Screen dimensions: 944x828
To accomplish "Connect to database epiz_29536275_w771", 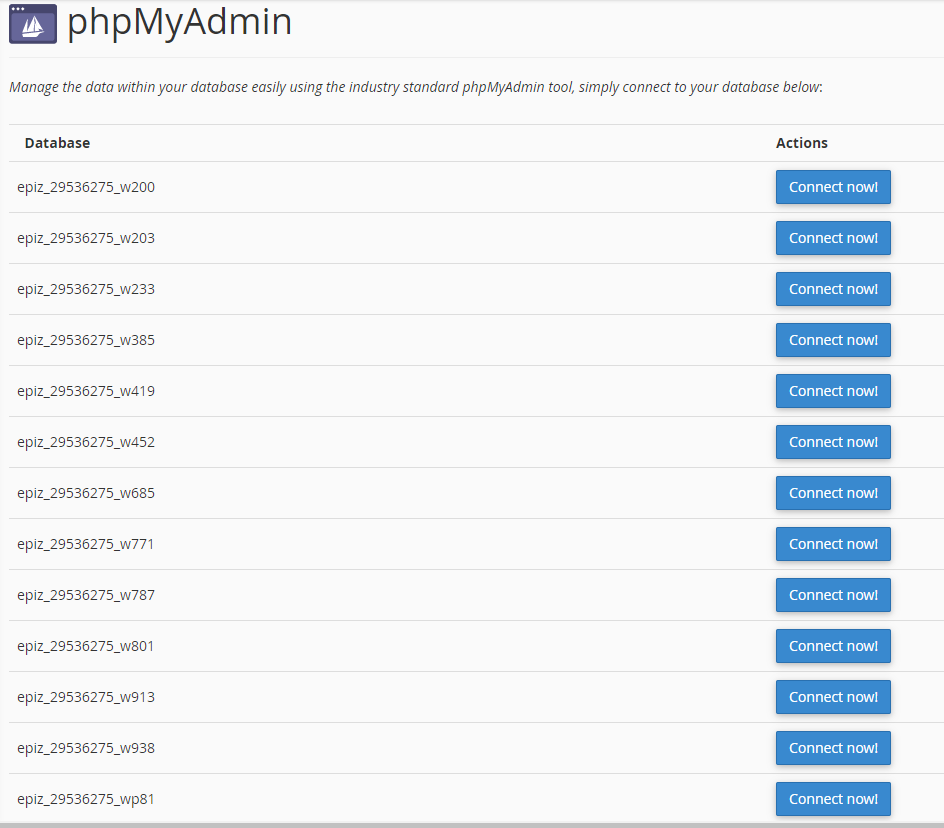I will [x=832, y=544].
